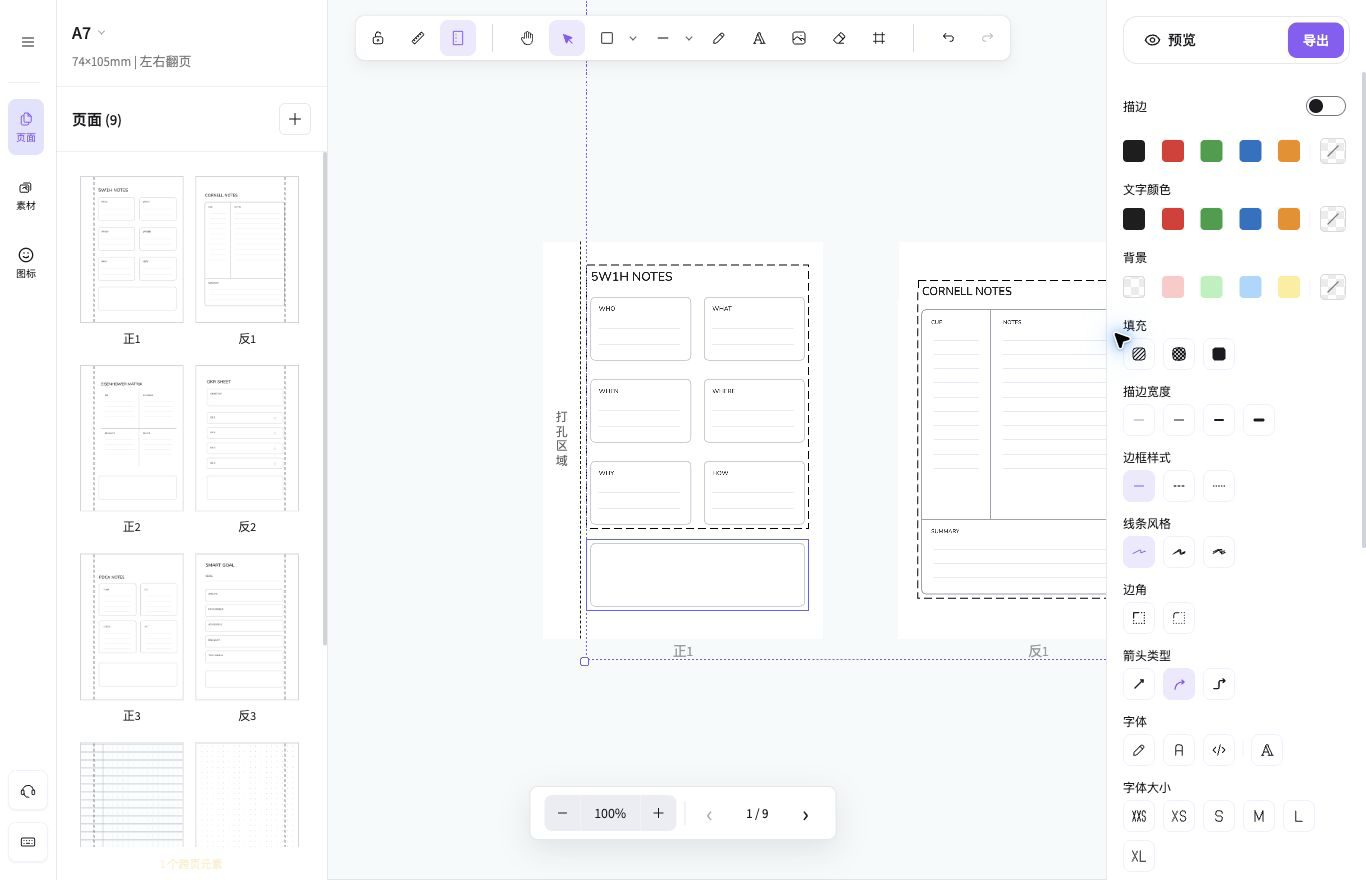Switch to the 页面 pages tab

tap(26, 127)
